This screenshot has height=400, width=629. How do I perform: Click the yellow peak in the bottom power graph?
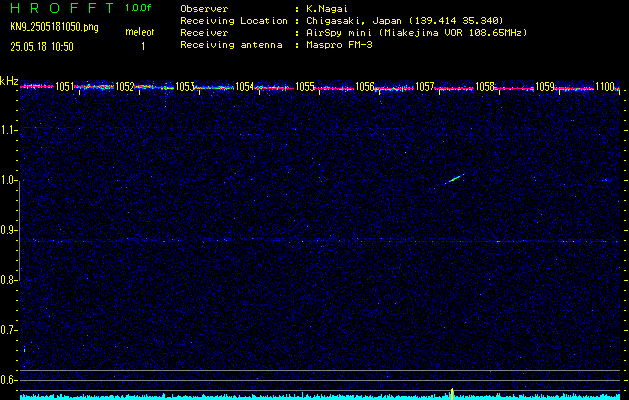point(452,394)
